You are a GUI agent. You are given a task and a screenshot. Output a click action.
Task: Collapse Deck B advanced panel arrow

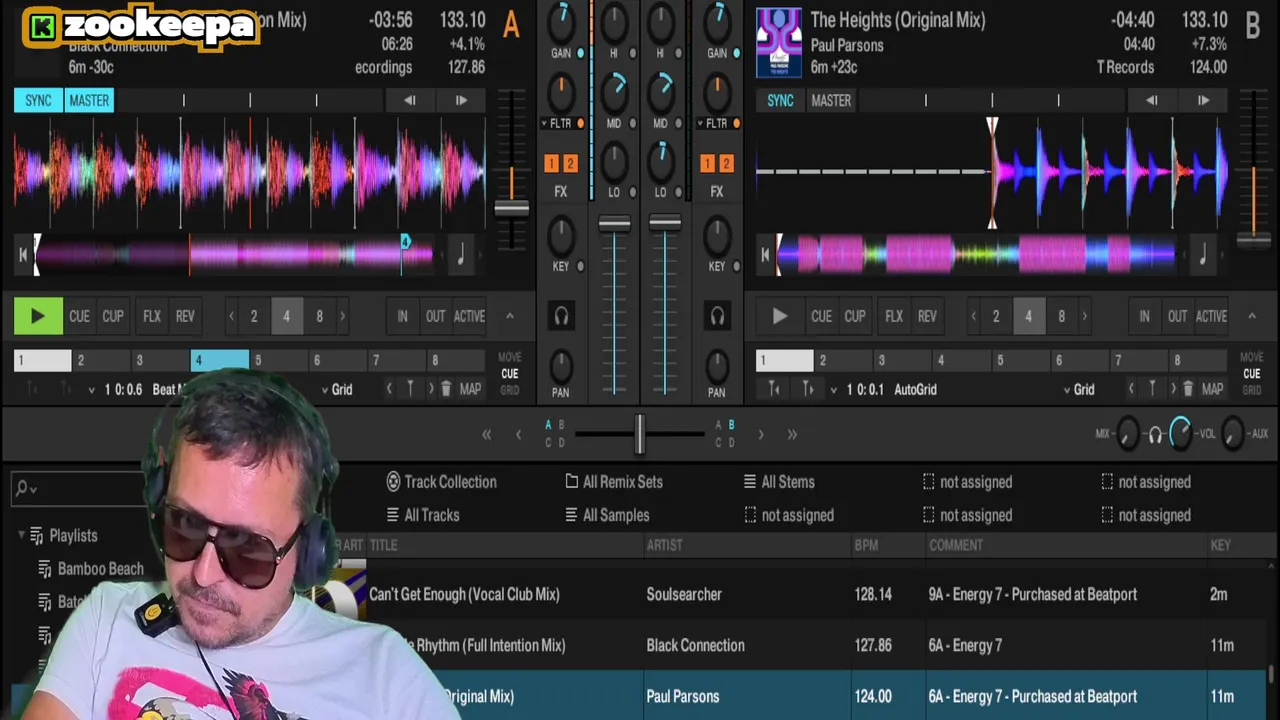pyautogui.click(x=1251, y=316)
